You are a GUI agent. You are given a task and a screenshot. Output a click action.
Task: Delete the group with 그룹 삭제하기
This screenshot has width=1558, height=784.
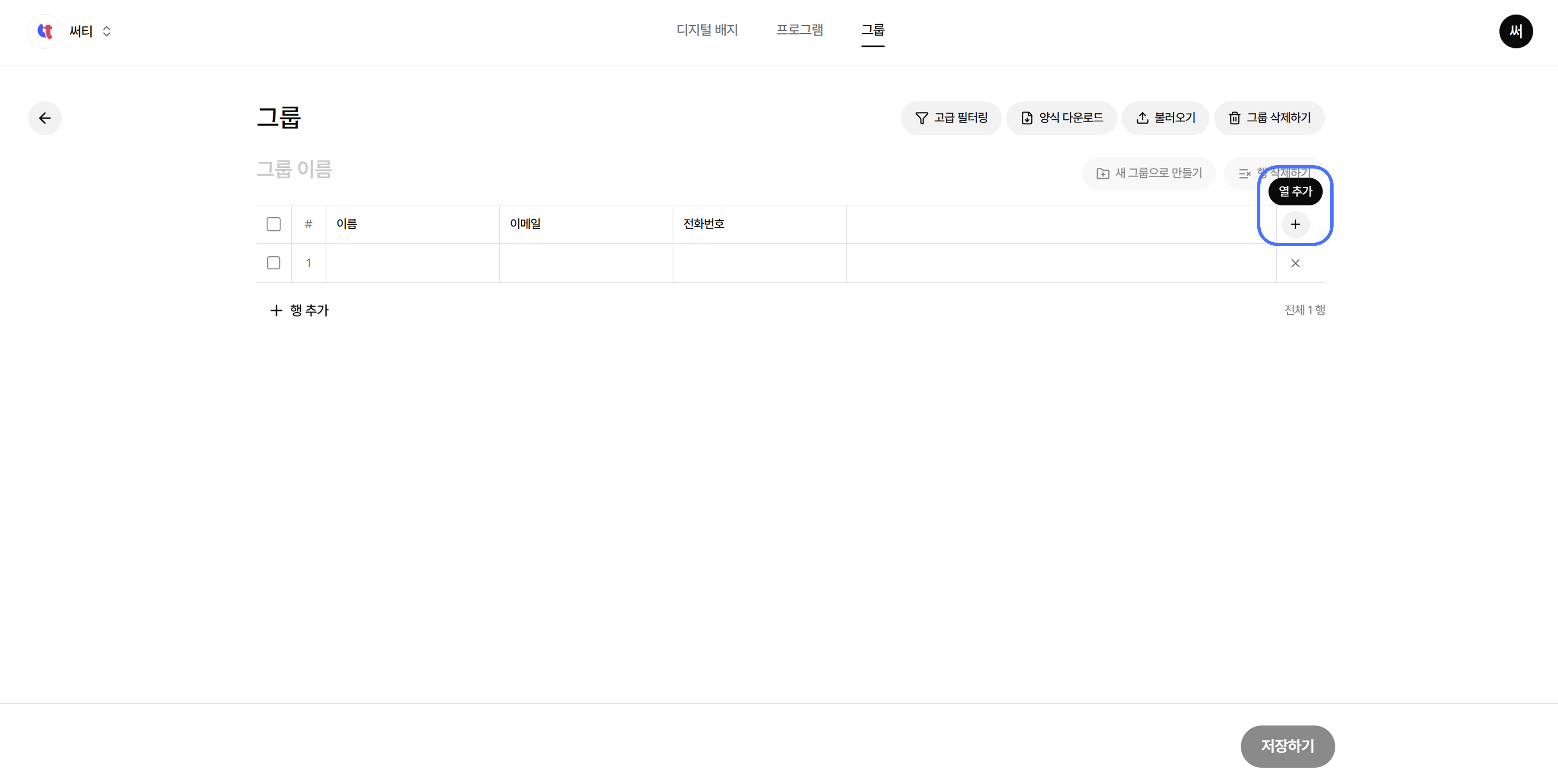(1269, 118)
